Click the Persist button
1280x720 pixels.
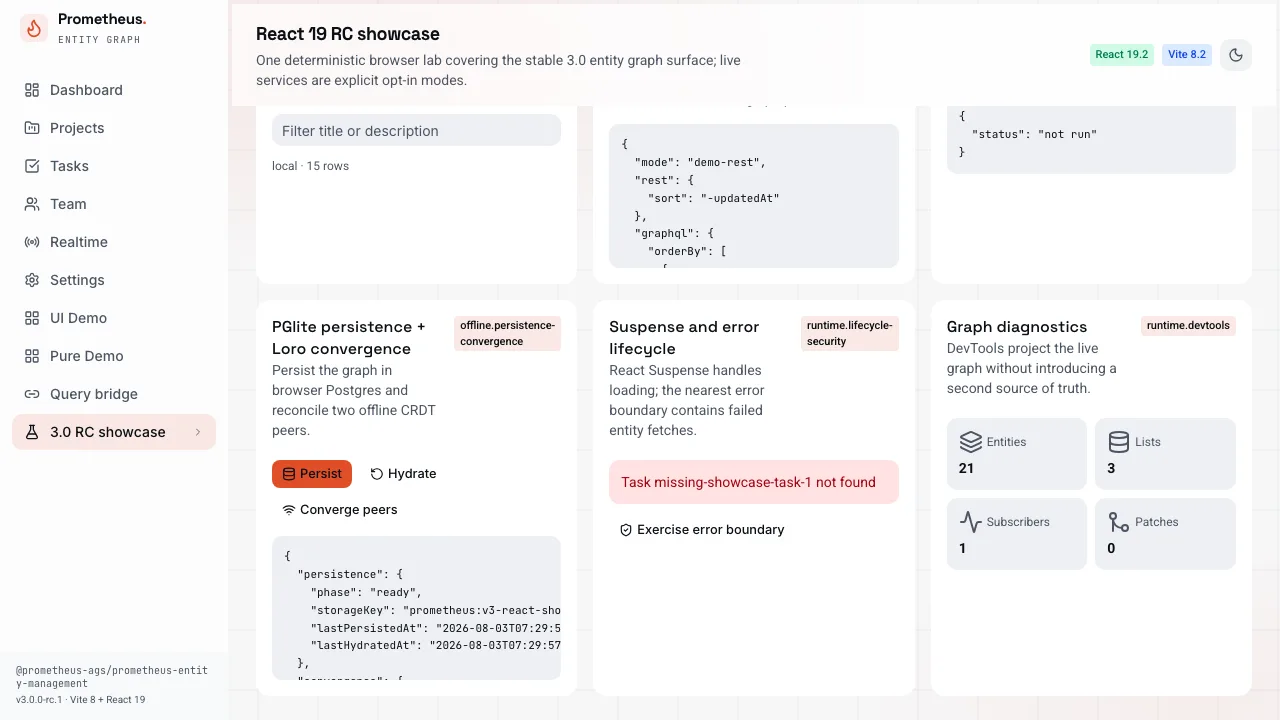pos(312,474)
